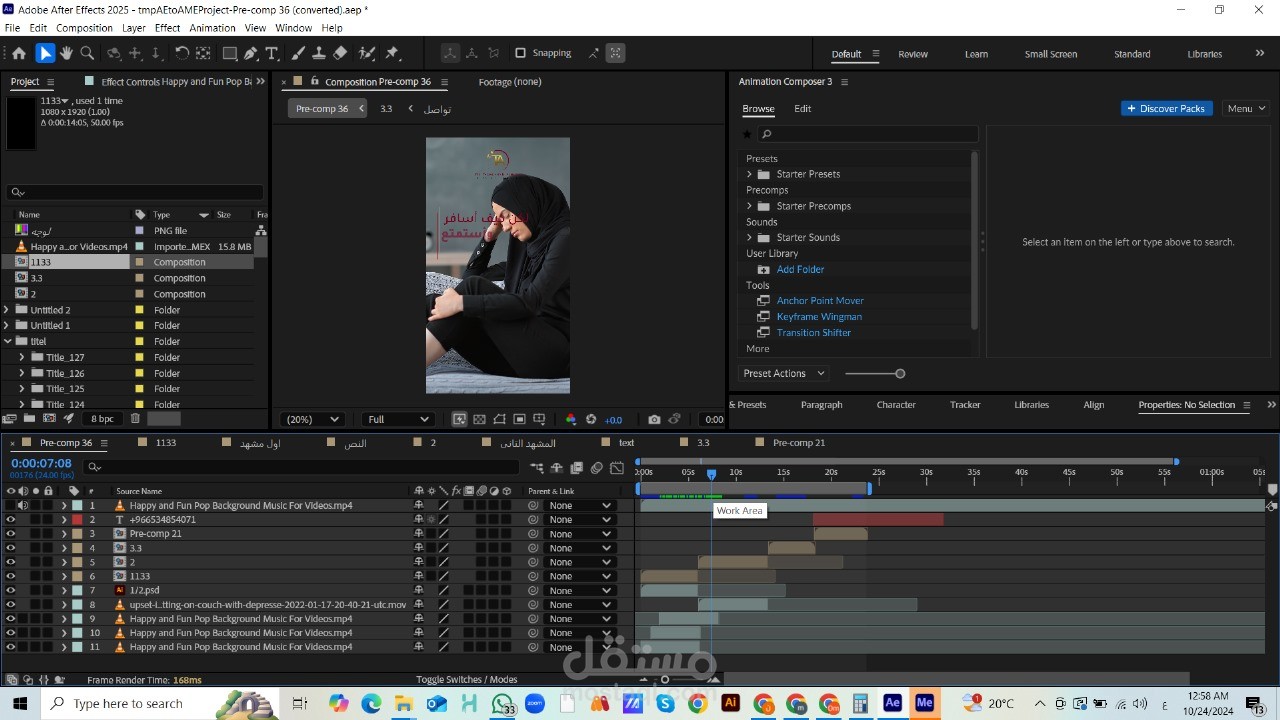Hide the 1/2.psd layer
Screen dimensions: 1280x720
pos(11,590)
